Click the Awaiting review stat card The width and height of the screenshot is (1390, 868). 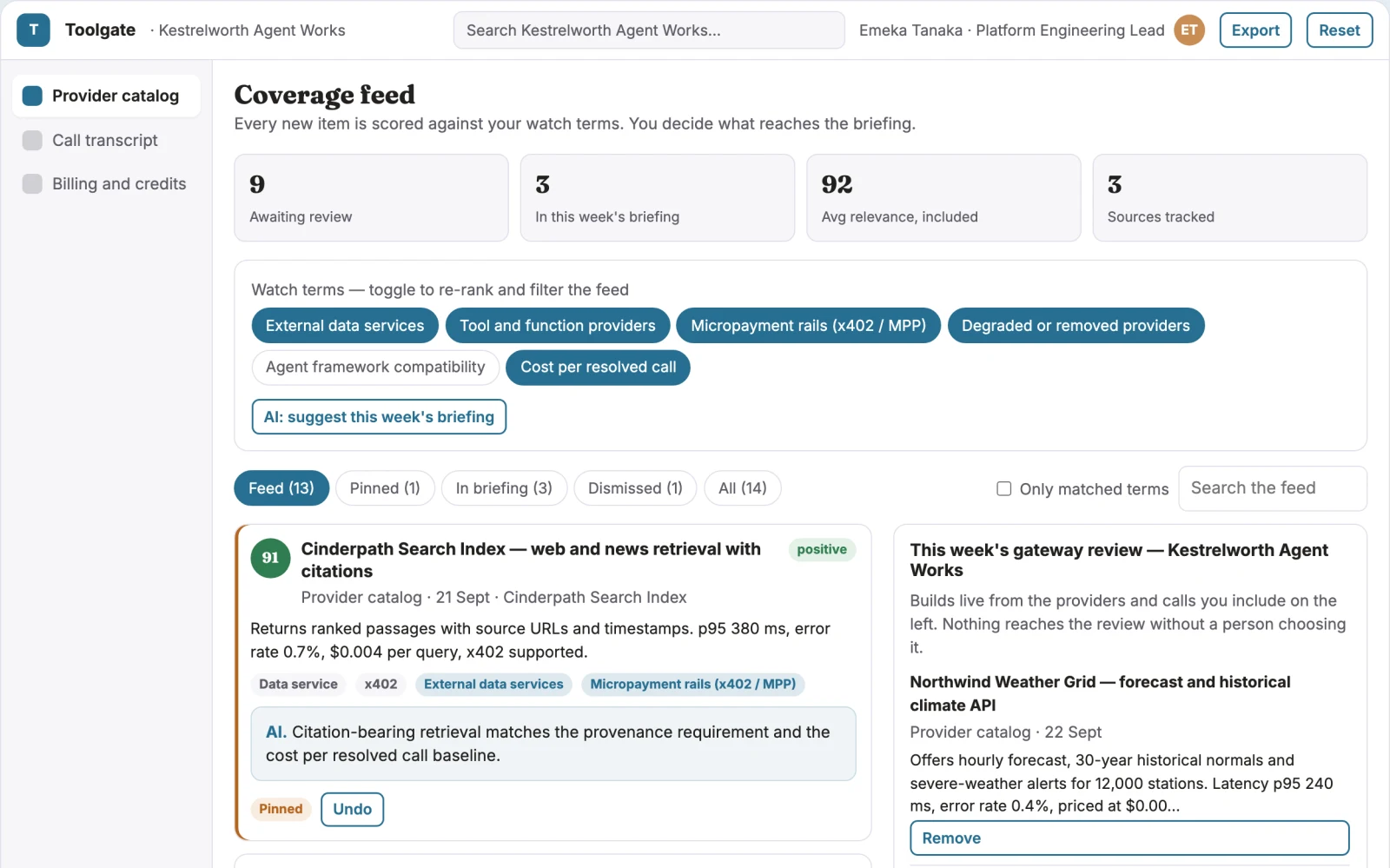pos(371,198)
